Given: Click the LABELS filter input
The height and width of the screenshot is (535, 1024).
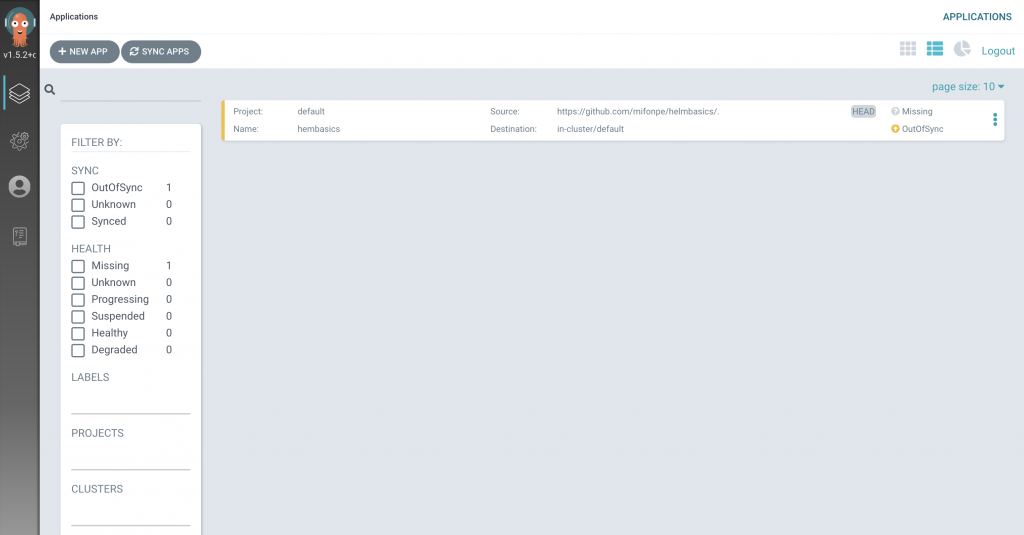Looking at the screenshot, I should [x=131, y=403].
